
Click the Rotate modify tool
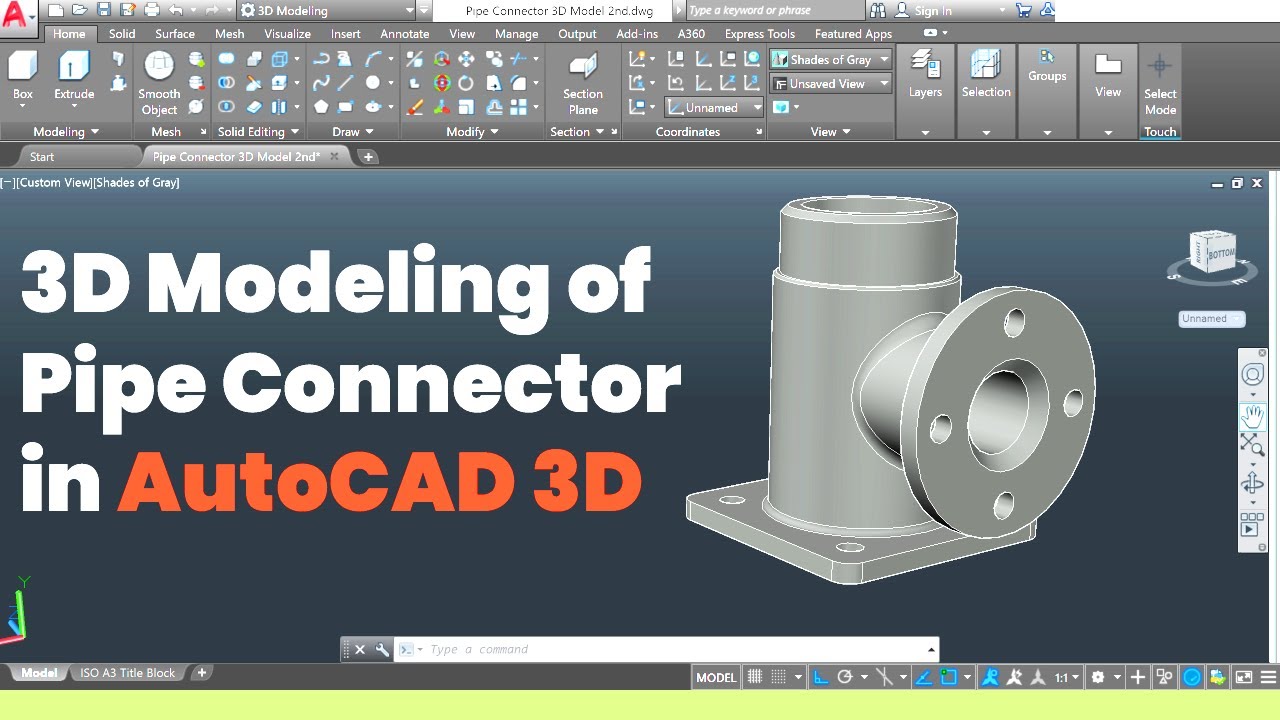pos(466,83)
